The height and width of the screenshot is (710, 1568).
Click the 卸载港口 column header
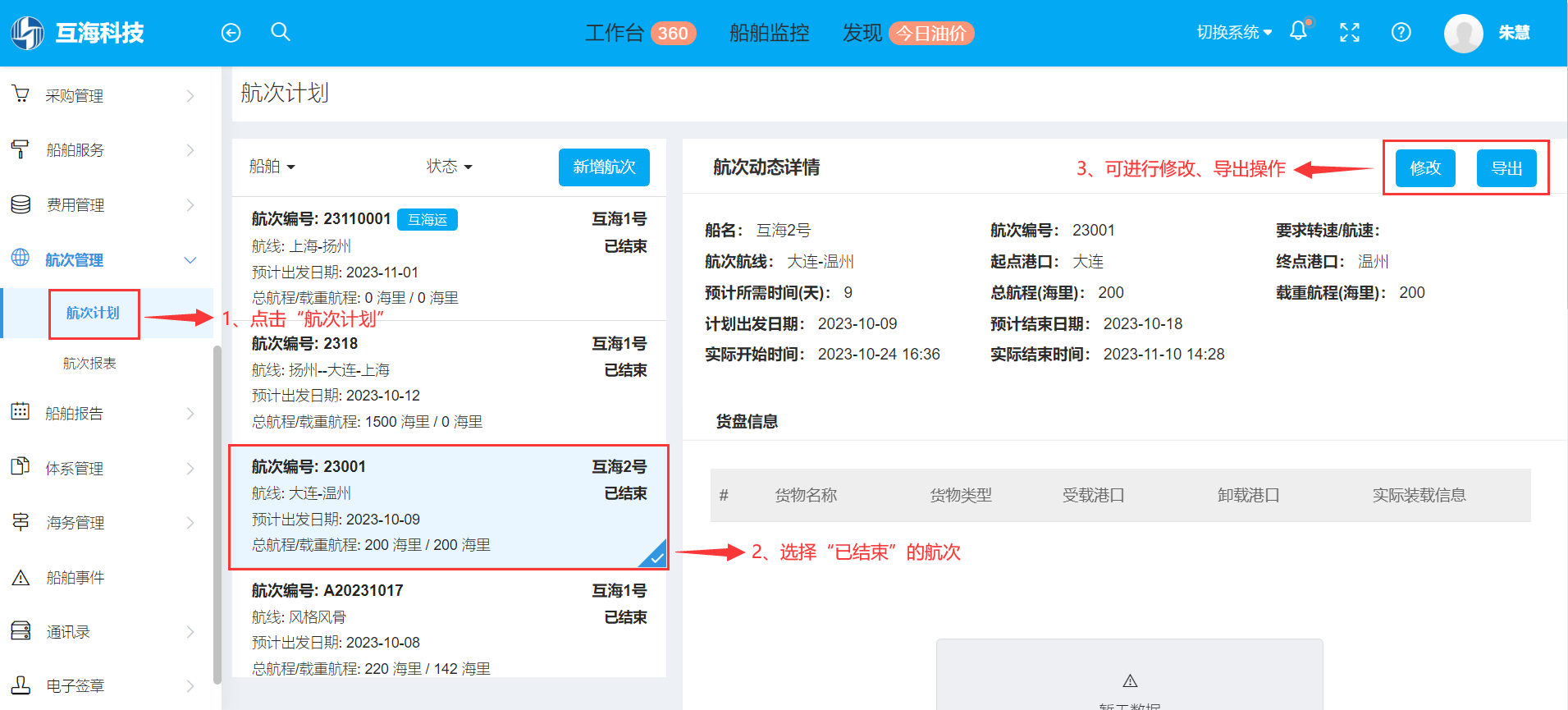pyautogui.click(x=1249, y=495)
